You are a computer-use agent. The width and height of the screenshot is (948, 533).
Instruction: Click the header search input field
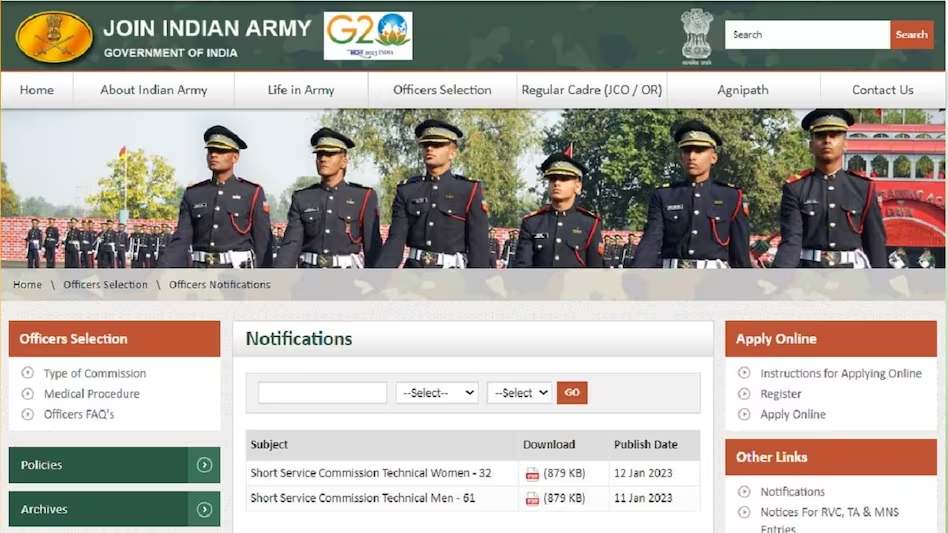(807, 35)
